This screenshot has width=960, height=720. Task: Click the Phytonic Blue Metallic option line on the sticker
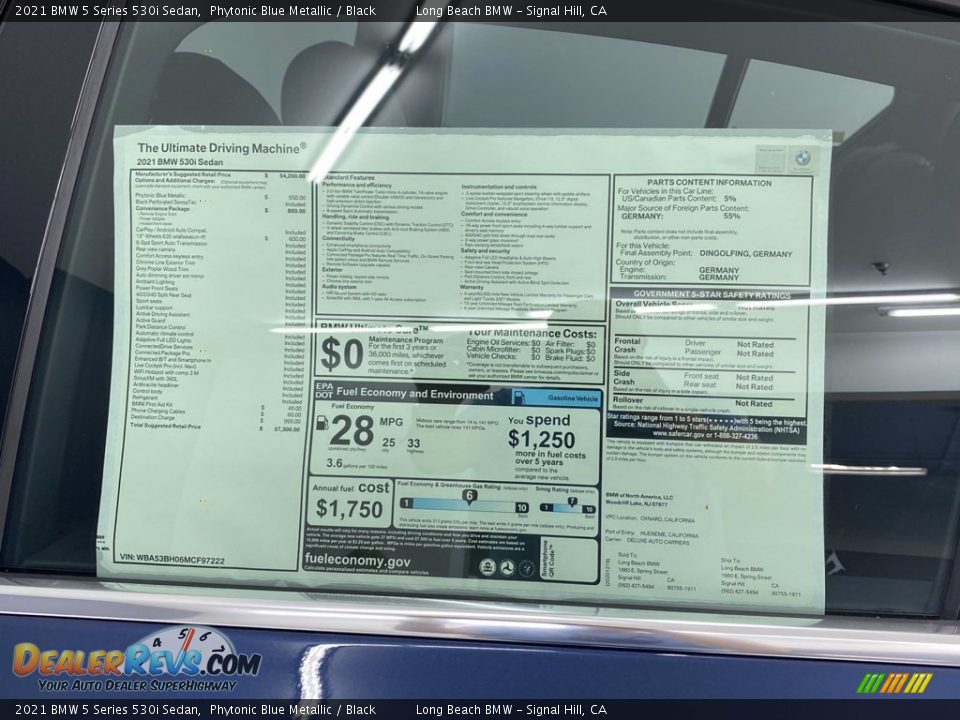pos(220,197)
